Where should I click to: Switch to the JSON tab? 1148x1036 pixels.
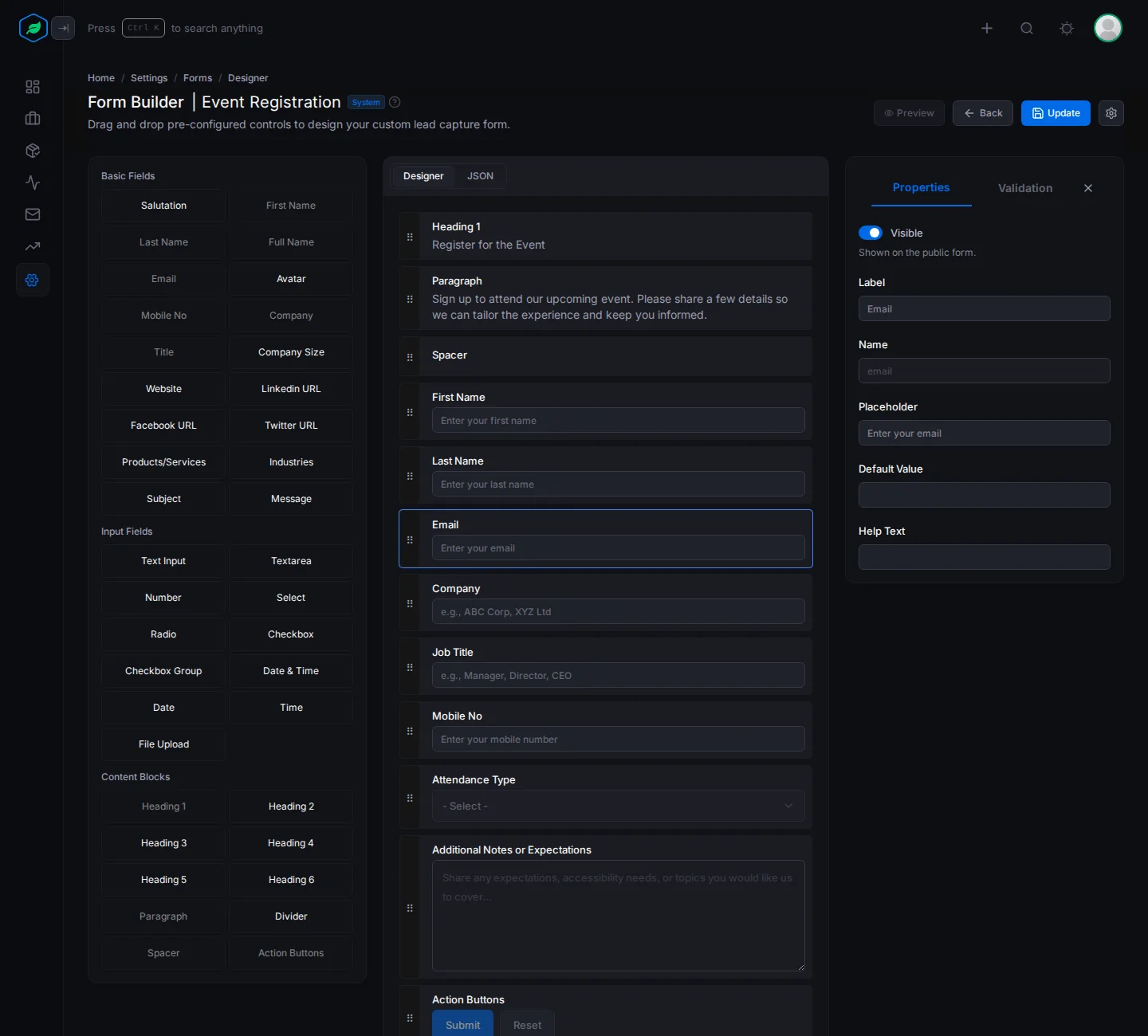click(x=480, y=176)
